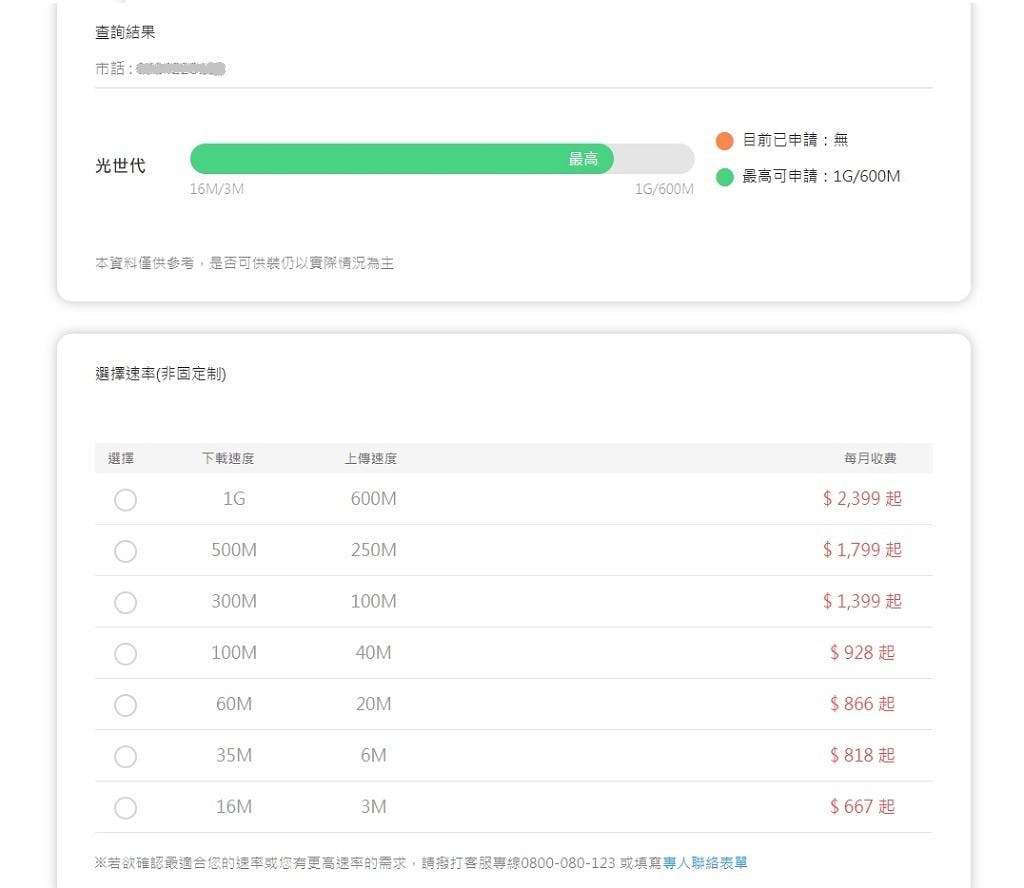Image resolution: width=1024 pixels, height=888 pixels.
Task: Click the 600M upload speed cell
Action: click(374, 499)
